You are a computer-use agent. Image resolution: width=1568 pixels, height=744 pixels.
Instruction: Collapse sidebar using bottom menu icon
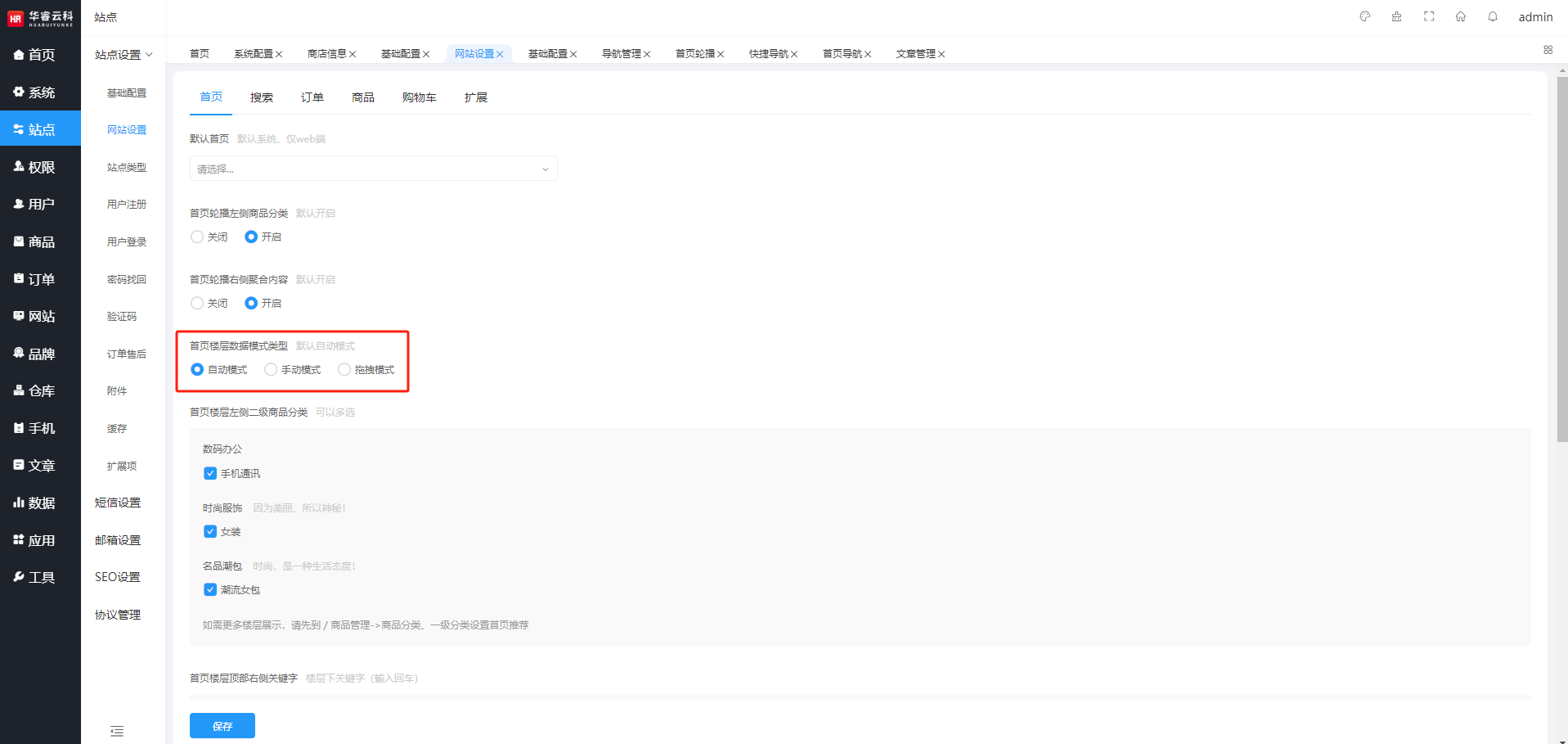[117, 731]
